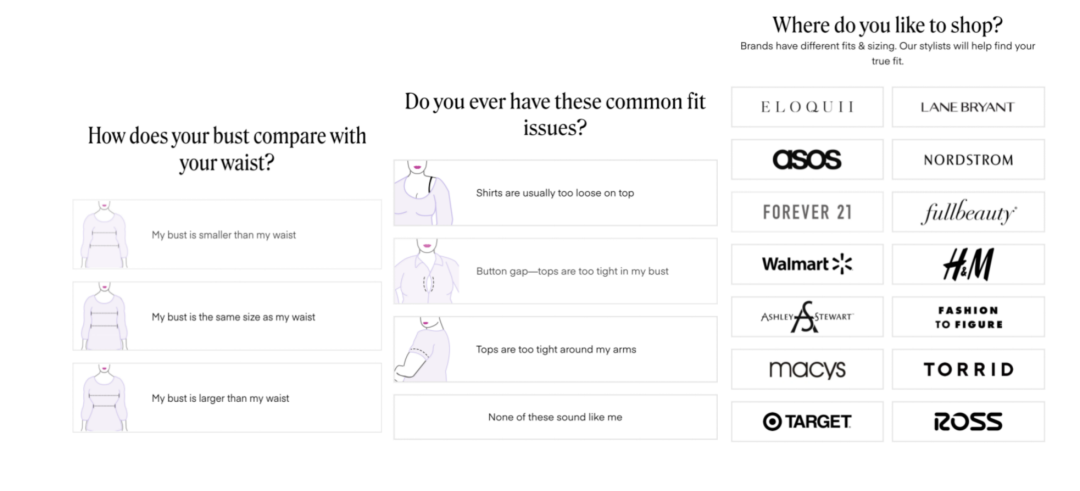Choose the larger bust figure illustration
Viewport: 1080px width, 491px height.
[x=101, y=397]
